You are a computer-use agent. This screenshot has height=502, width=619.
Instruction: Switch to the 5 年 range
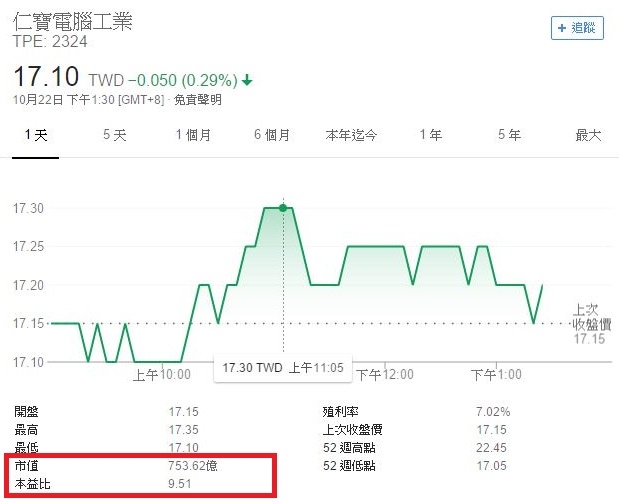[x=509, y=135]
